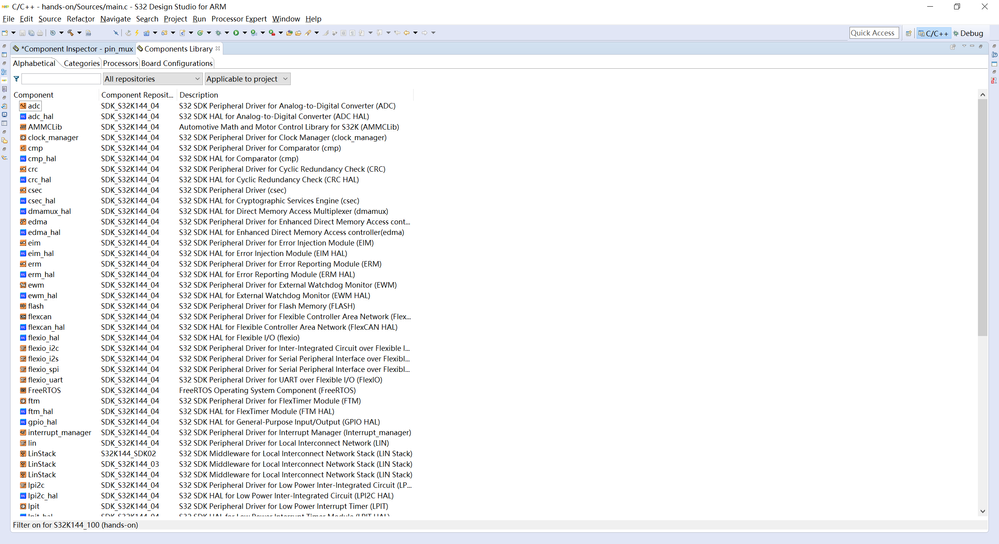Screen dimensions: 999x544
Task: Expand the New file dropdown arrow
Action: coord(13,32)
